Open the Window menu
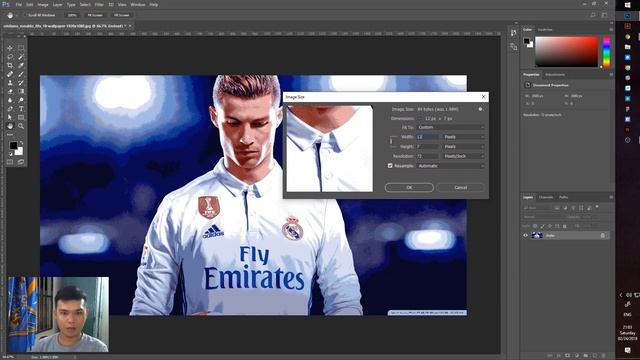This screenshot has width=640, height=360. point(138,4)
